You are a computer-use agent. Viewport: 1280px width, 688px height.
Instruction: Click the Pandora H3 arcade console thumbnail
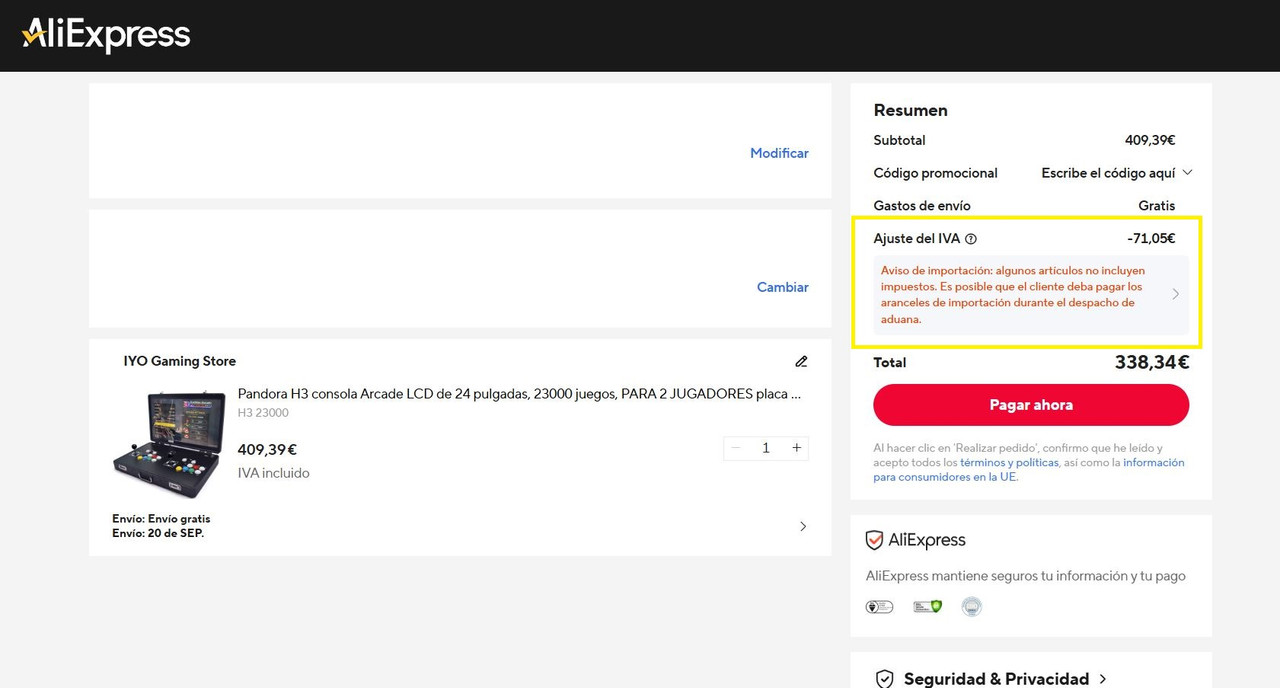point(169,444)
